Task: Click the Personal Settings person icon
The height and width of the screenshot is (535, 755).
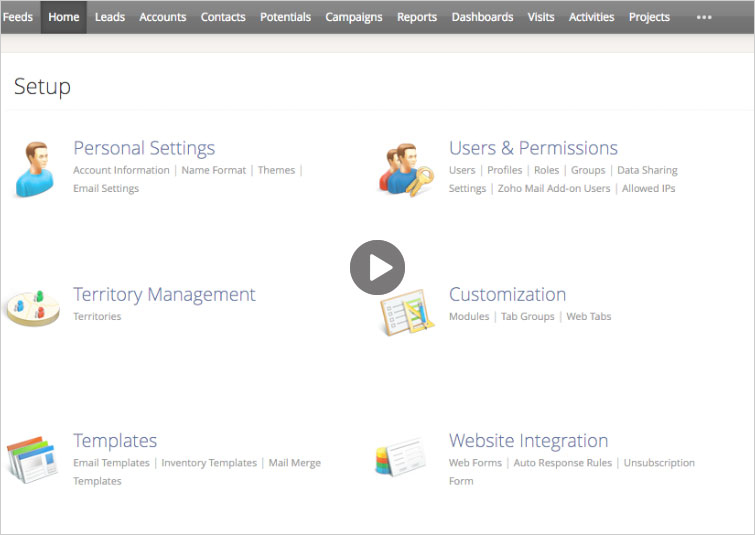Action: [33, 168]
